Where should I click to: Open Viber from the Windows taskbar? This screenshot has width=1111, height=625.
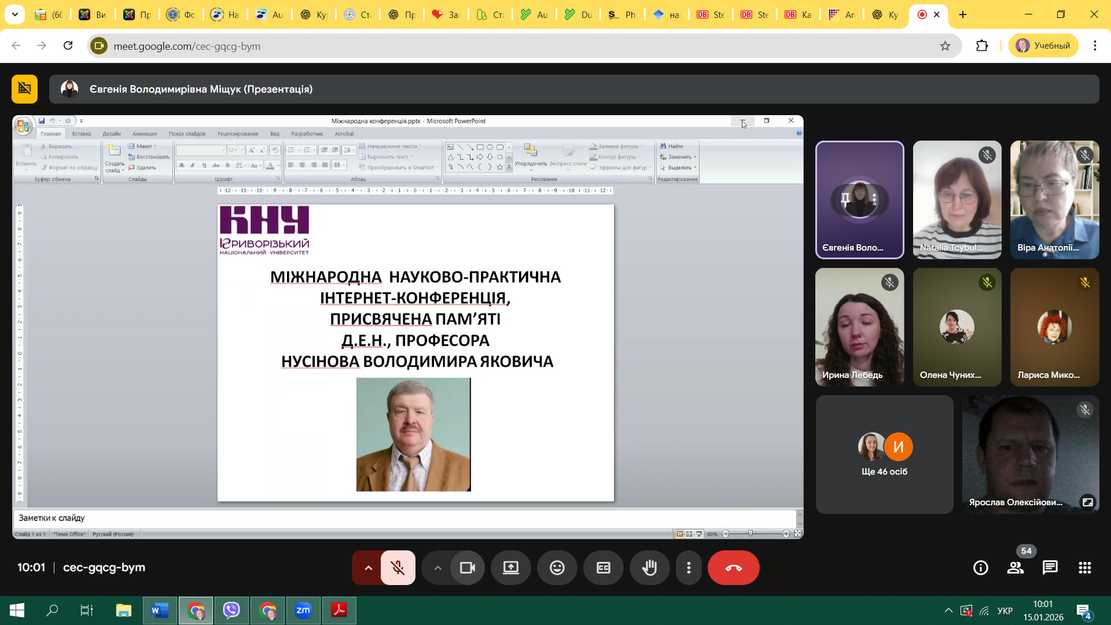(231, 610)
